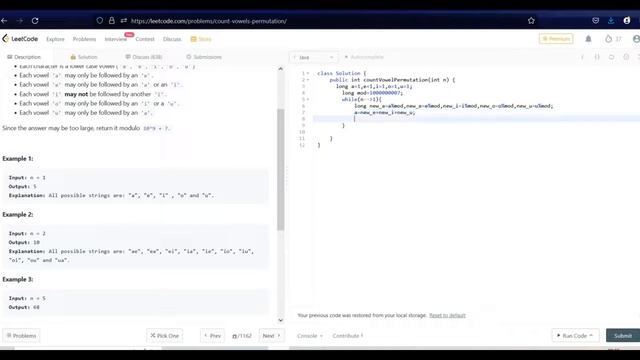Switch to the Description tab
This screenshot has height=360, width=640.
coord(24,57)
